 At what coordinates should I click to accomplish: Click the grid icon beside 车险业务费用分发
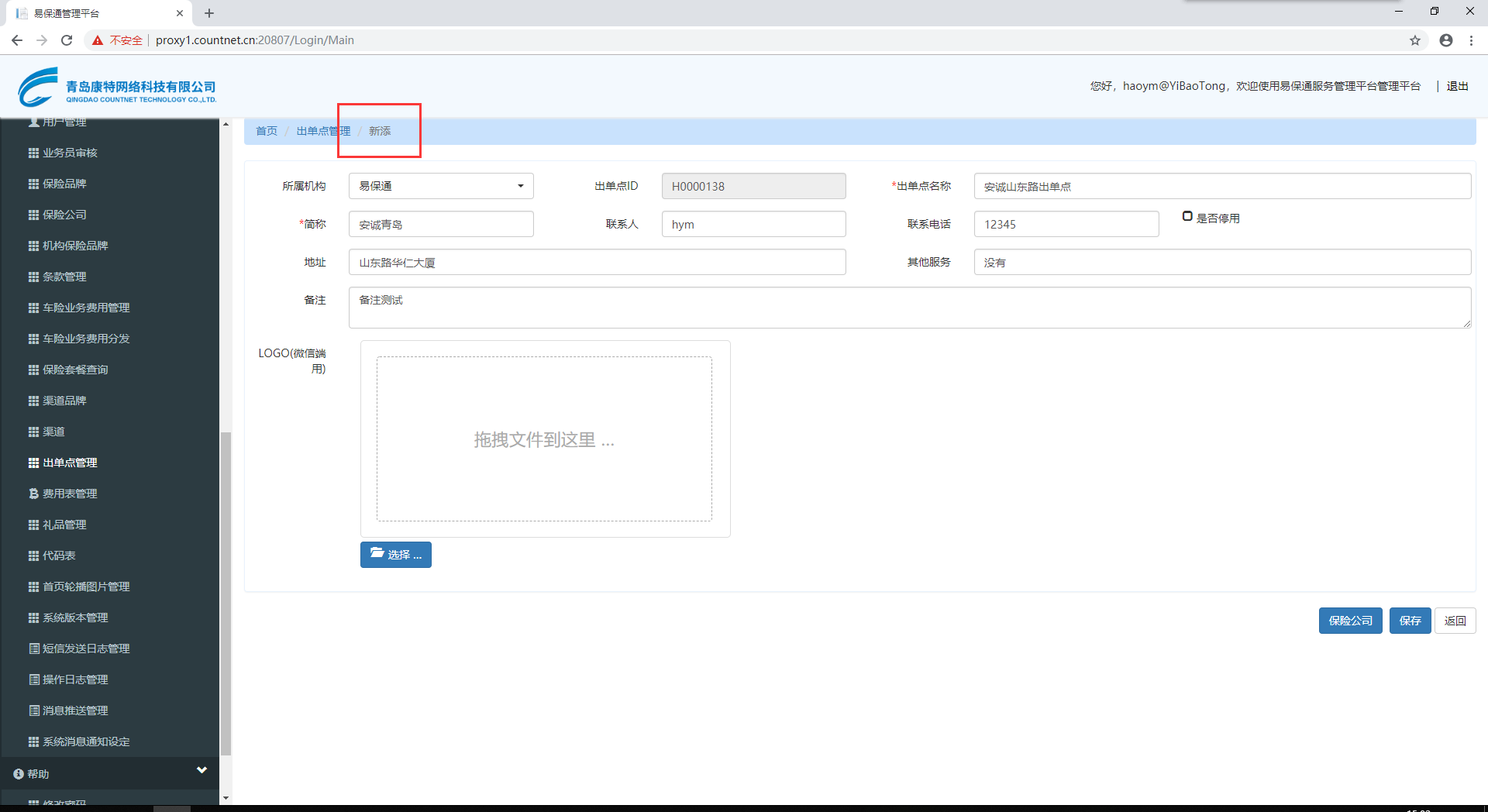pyautogui.click(x=33, y=339)
